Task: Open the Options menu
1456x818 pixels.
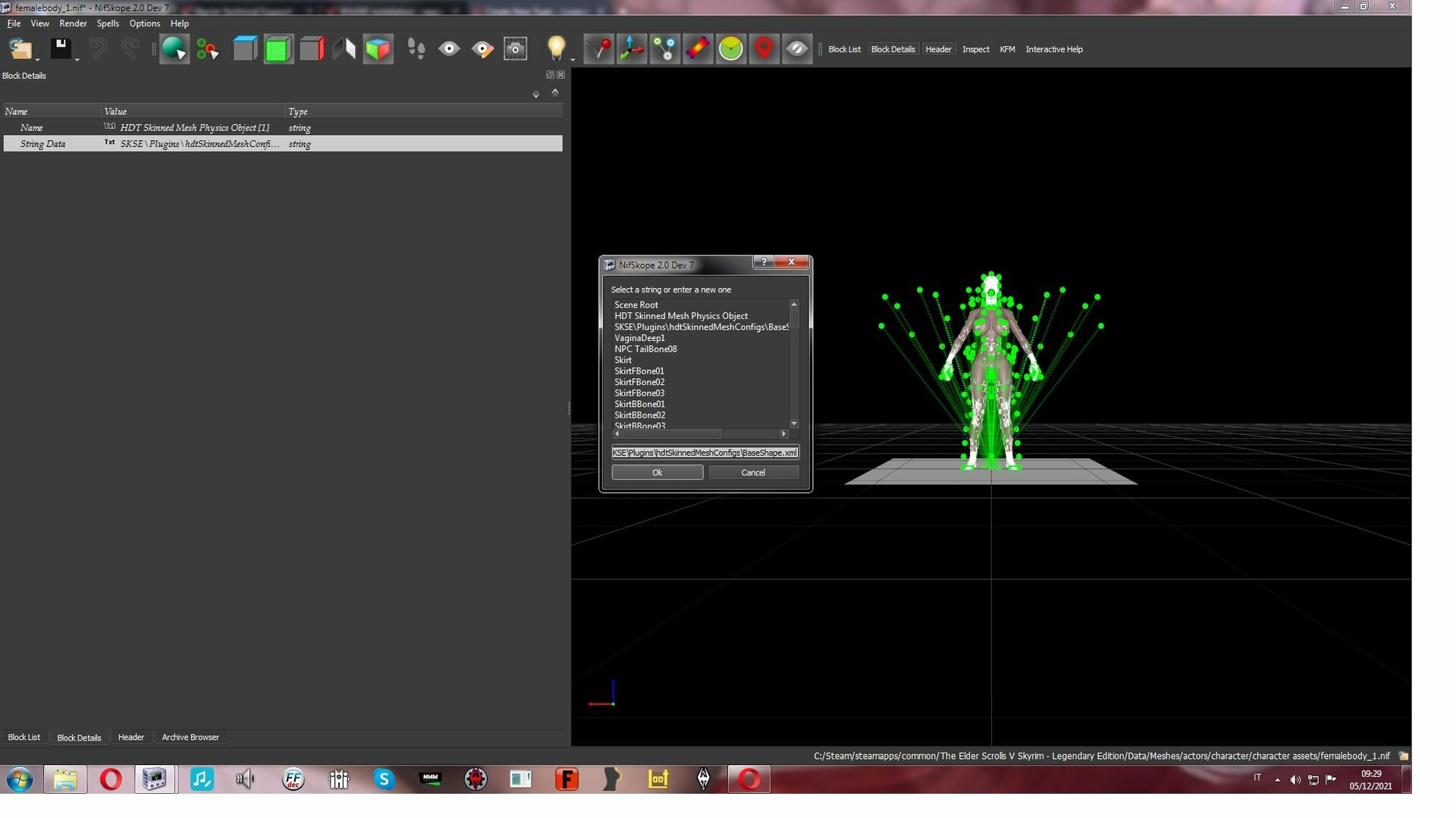Action: (x=144, y=24)
